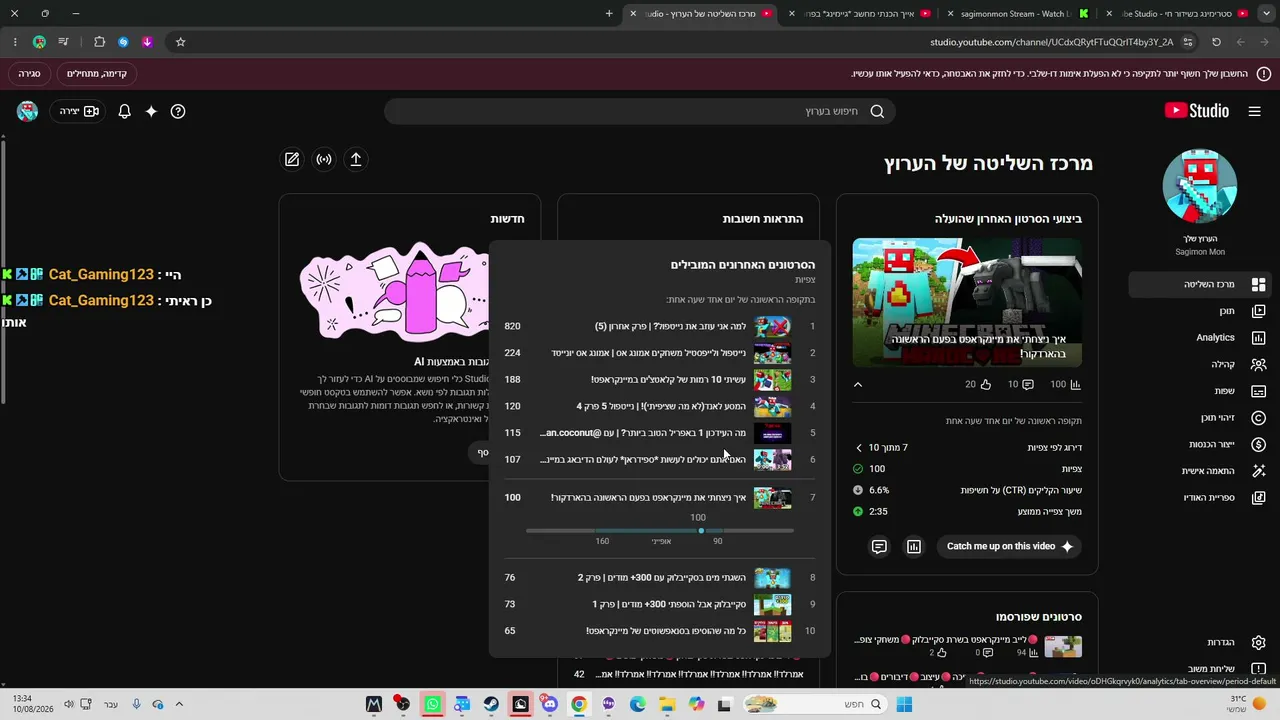Open Analytics in the sidebar
Image resolution: width=1280 pixels, height=720 pixels.
[x=1199, y=338]
